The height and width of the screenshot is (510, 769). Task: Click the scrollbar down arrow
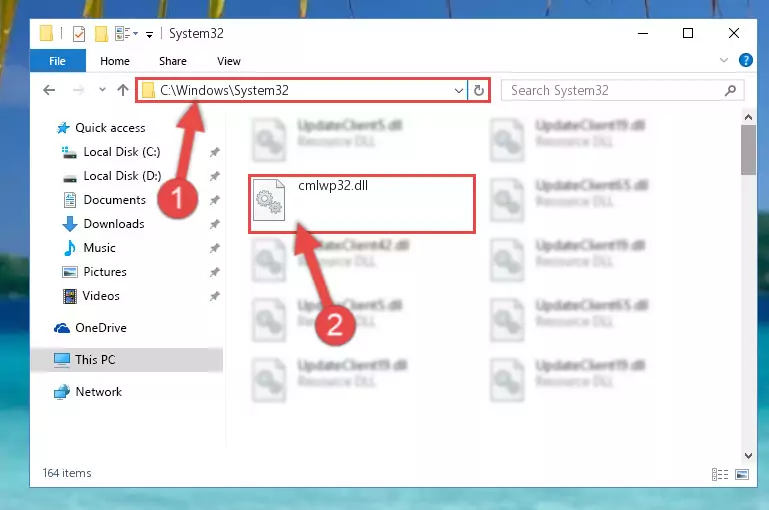[748, 456]
